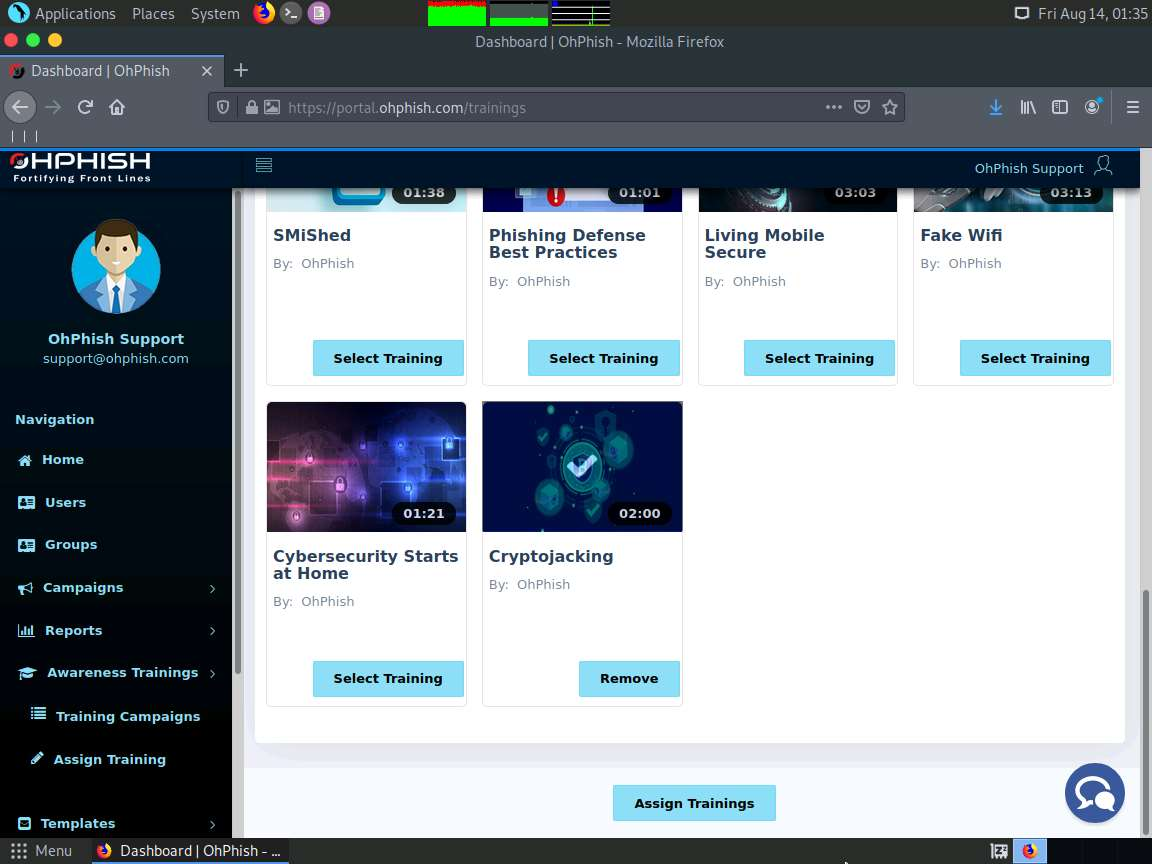Select Training for SMiShed

coord(388,358)
